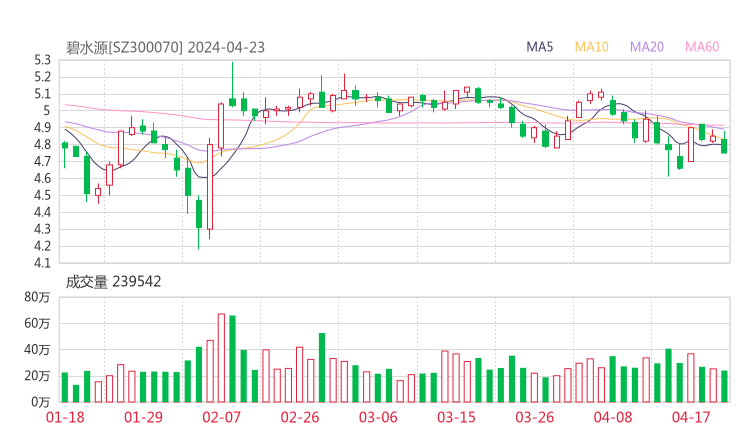Select the MA10 legend label
This screenshot has width=740, height=440.
(x=591, y=47)
